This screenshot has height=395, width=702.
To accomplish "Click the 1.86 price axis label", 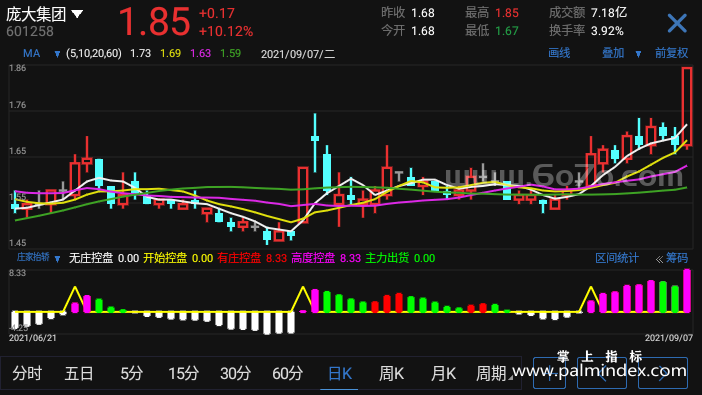I will [x=17, y=68].
